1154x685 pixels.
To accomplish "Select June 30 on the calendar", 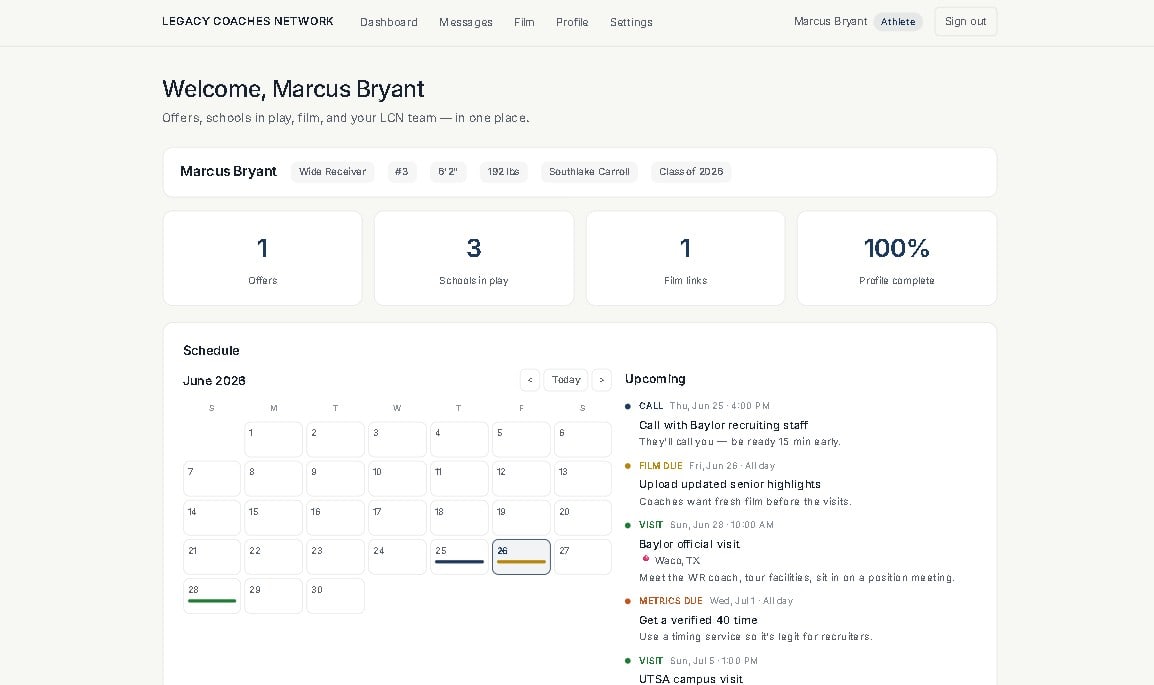I will (336, 596).
